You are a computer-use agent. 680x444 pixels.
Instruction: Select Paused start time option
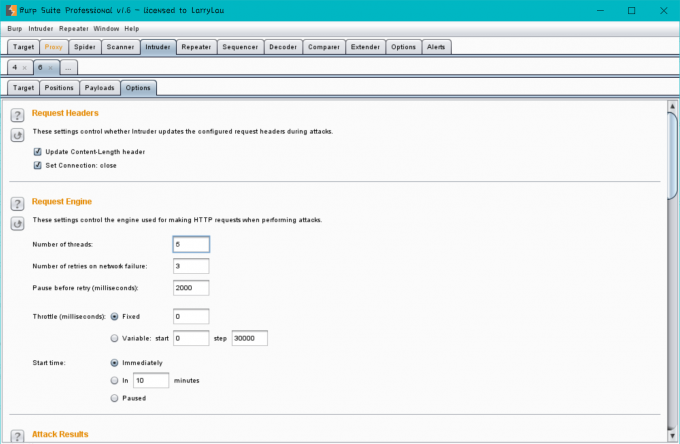pos(114,398)
